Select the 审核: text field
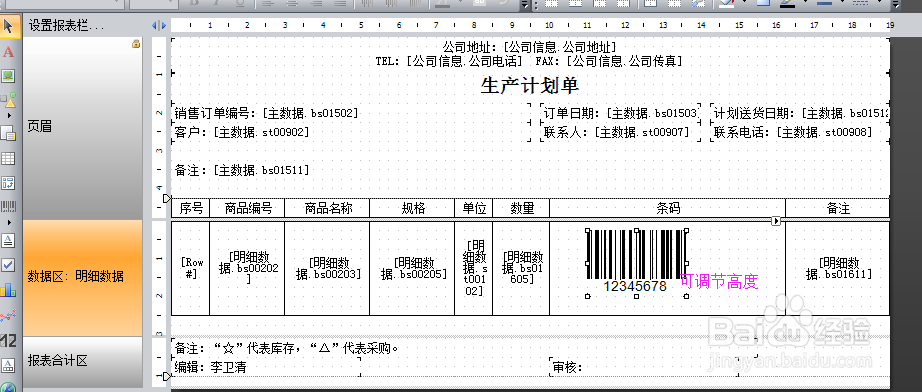The height and width of the screenshot is (392, 922). [644, 367]
